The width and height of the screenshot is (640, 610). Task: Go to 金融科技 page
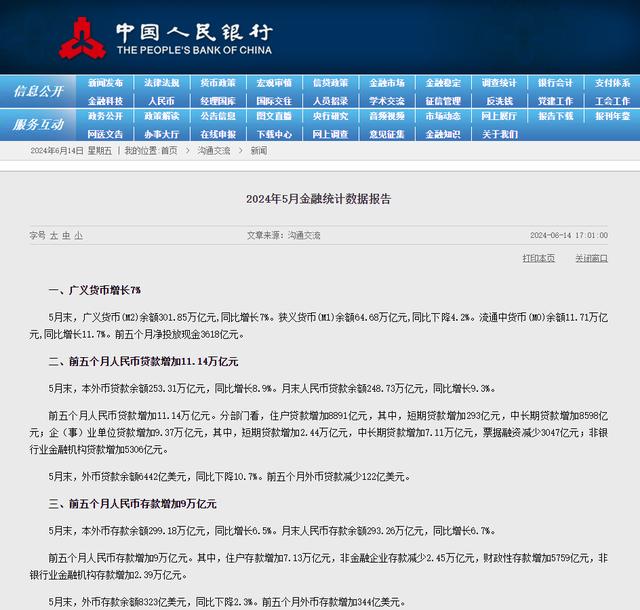click(x=105, y=101)
